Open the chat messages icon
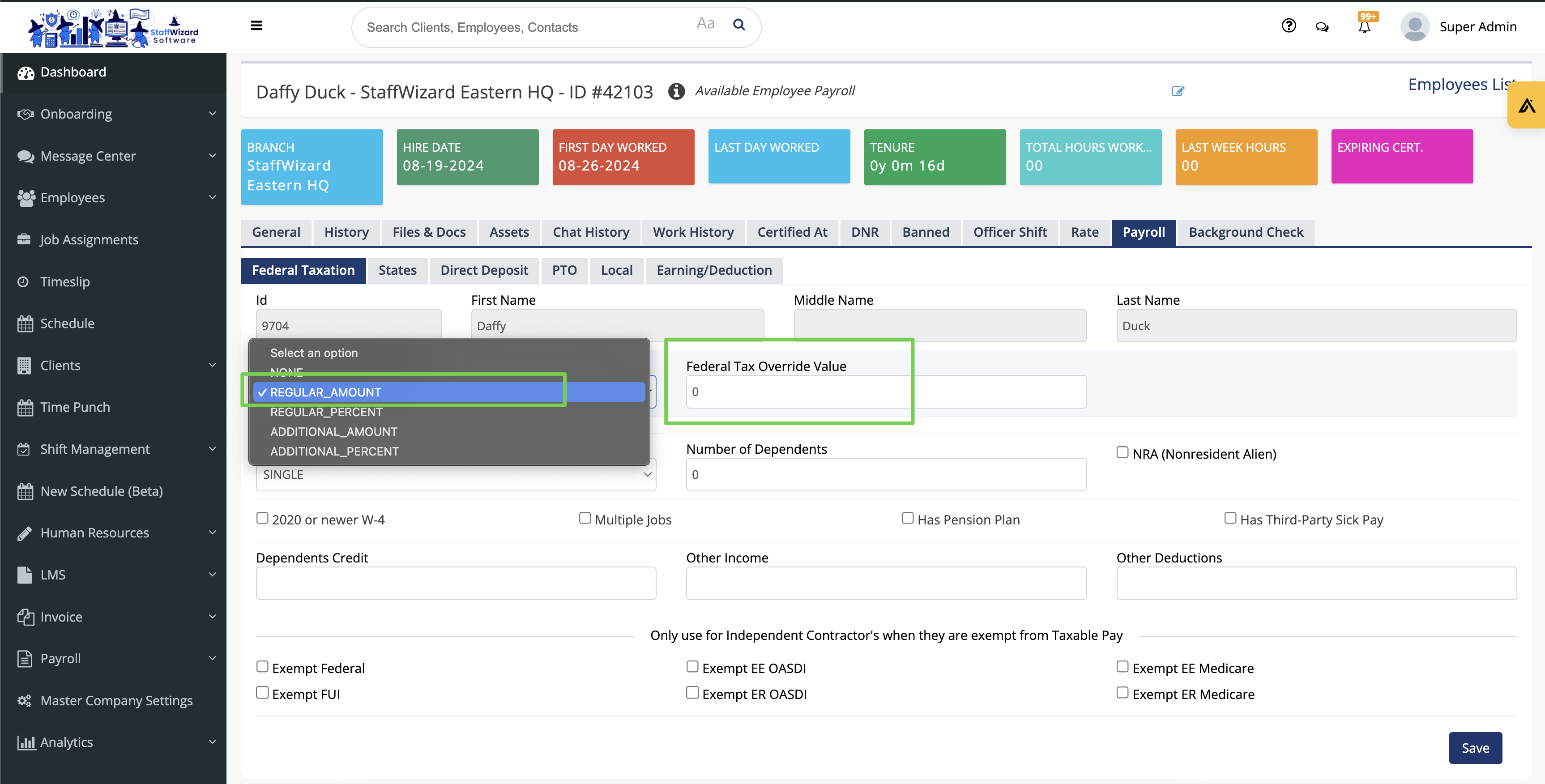The image size is (1545, 784). [x=1322, y=27]
